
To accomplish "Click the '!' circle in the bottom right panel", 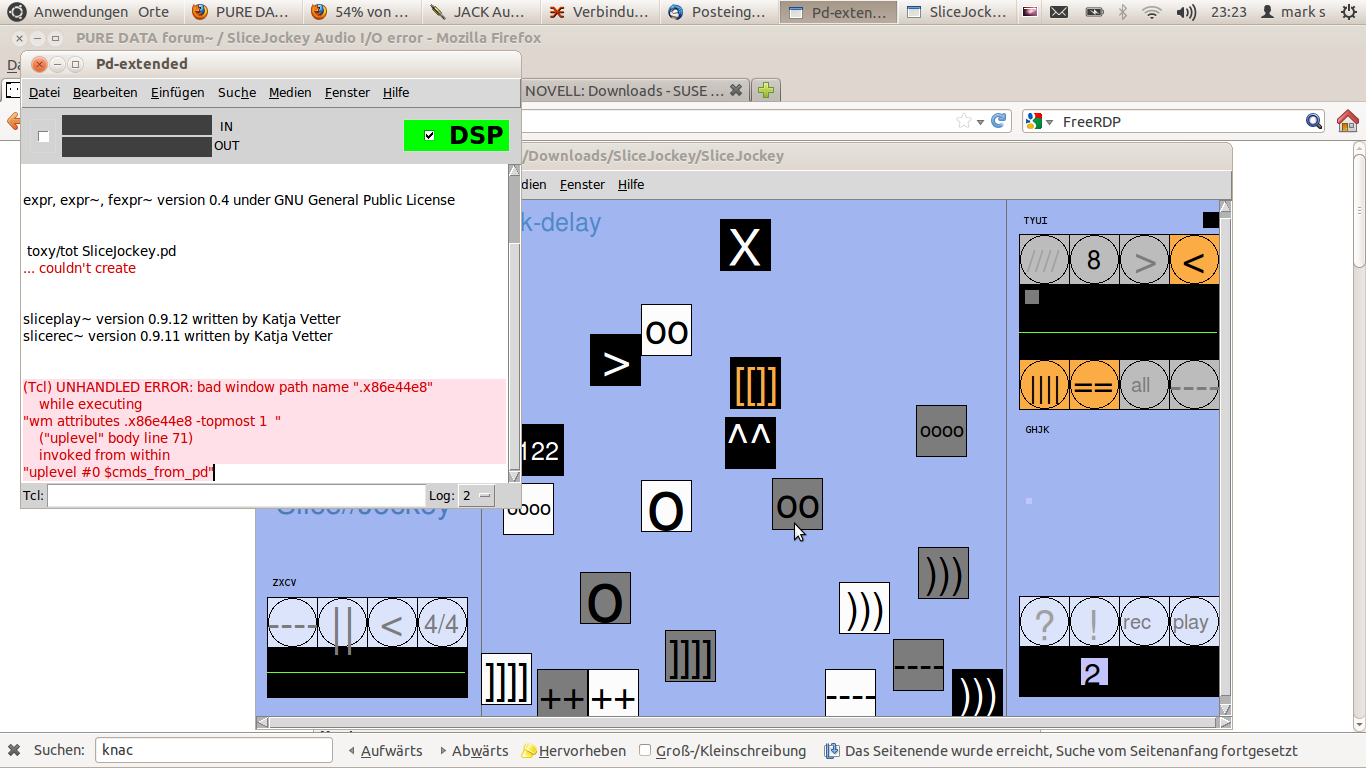I will (x=1094, y=622).
